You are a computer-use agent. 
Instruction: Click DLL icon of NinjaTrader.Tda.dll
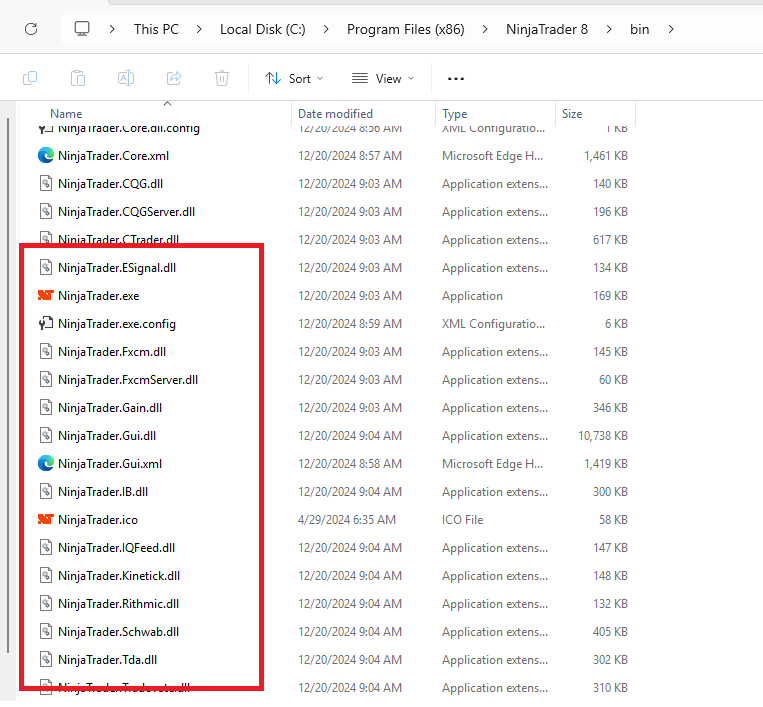[46, 659]
